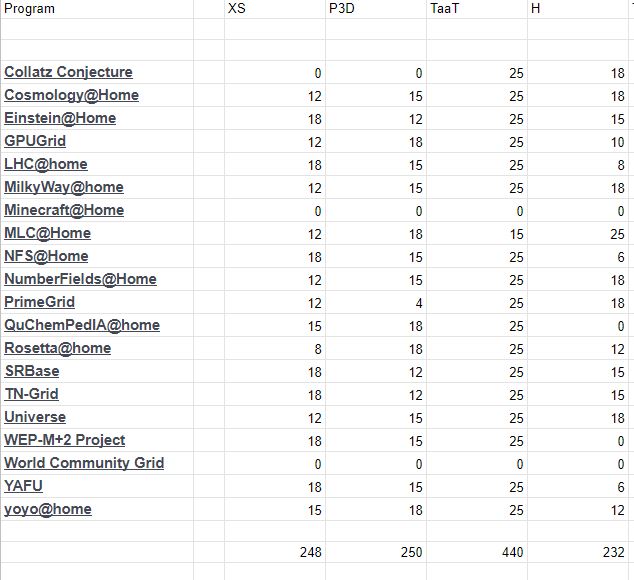
Task: Visit the MilkyWay@home link
Action: click(x=64, y=187)
